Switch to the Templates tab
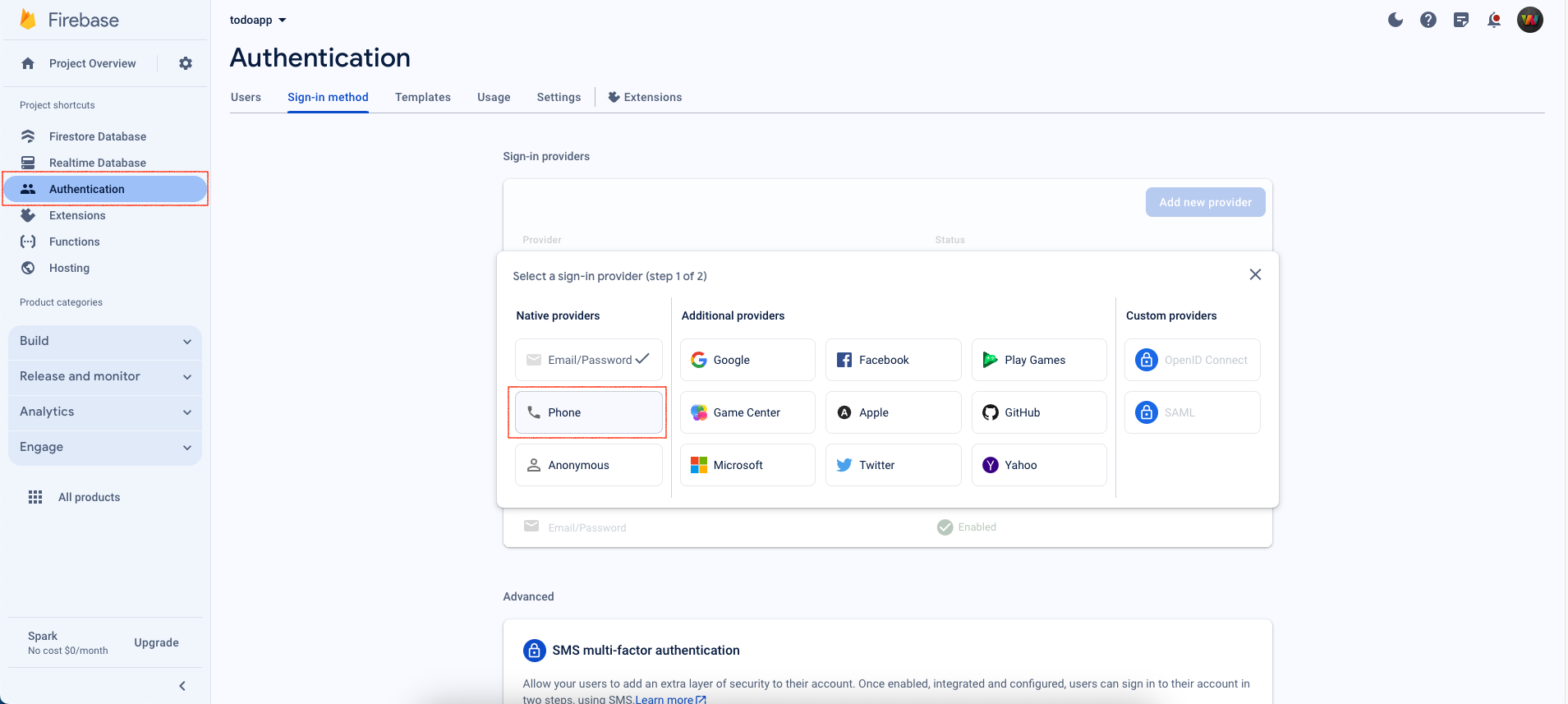Viewport: 1568px width, 704px height. point(423,97)
